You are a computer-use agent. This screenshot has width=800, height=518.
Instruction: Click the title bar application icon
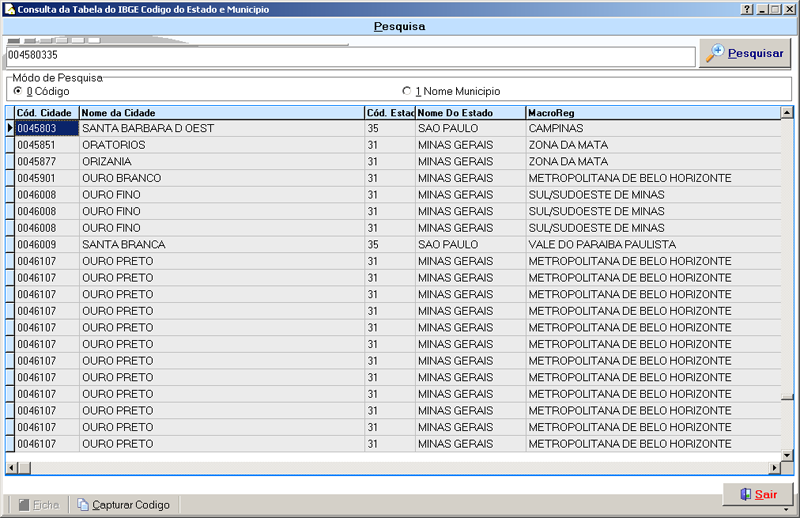tap(9, 8)
